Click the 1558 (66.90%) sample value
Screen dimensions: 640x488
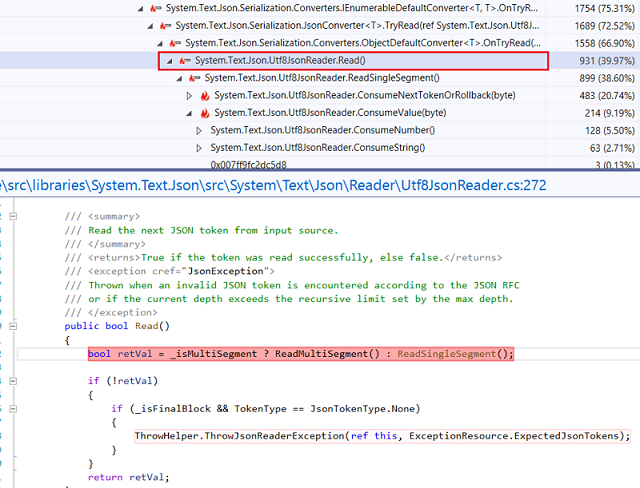click(604, 44)
